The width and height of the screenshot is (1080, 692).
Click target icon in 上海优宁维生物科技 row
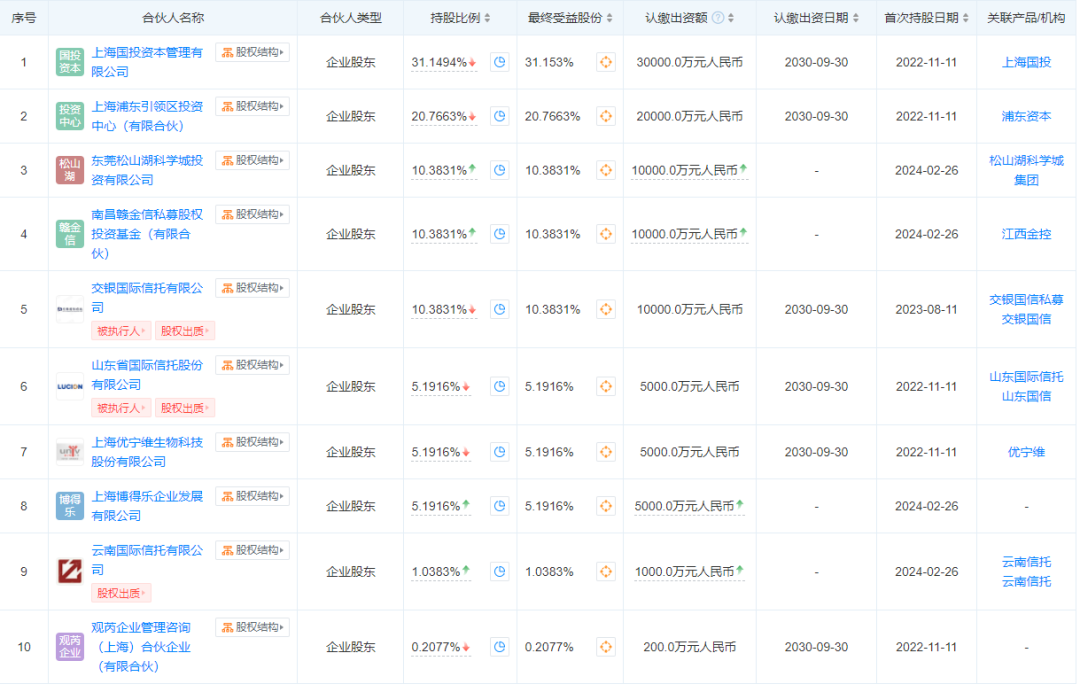coord(606,452)
